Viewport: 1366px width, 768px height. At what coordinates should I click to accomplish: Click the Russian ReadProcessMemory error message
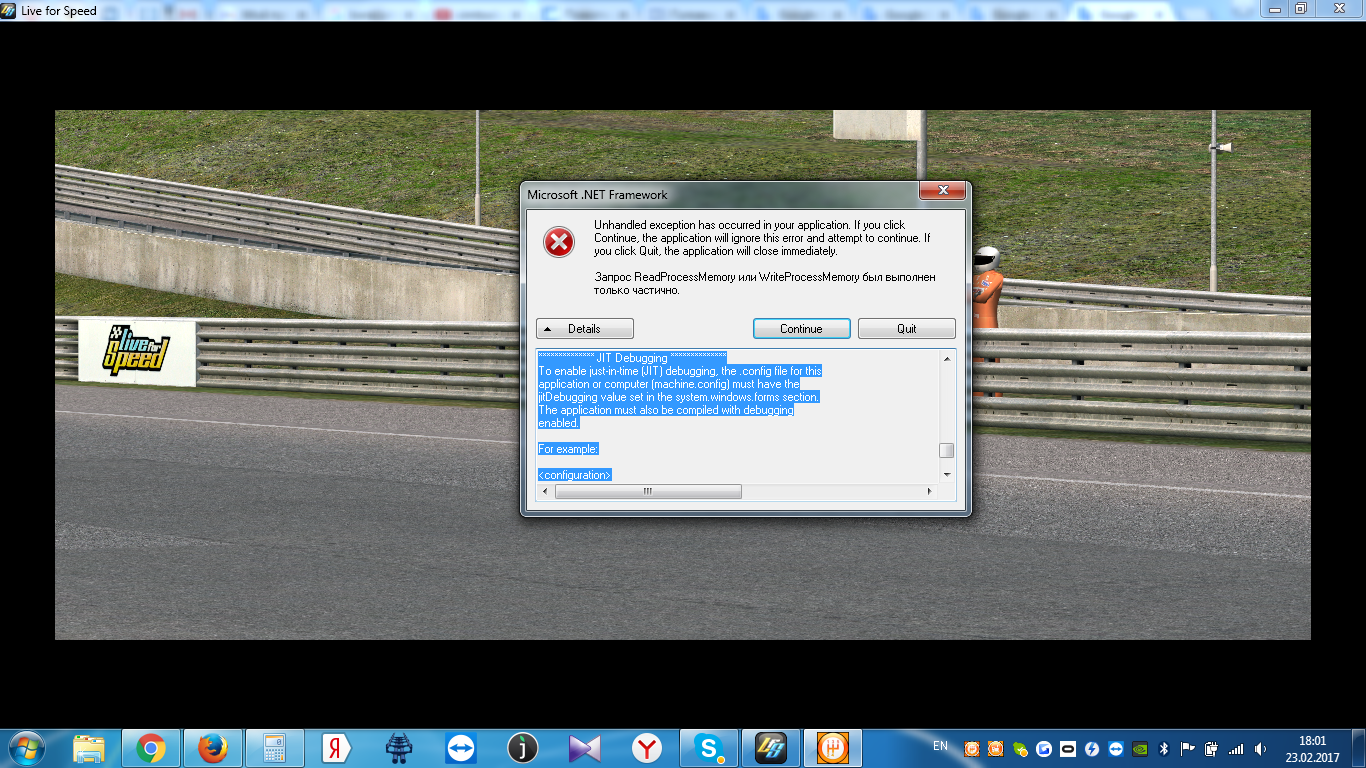(x=765, y=283)
